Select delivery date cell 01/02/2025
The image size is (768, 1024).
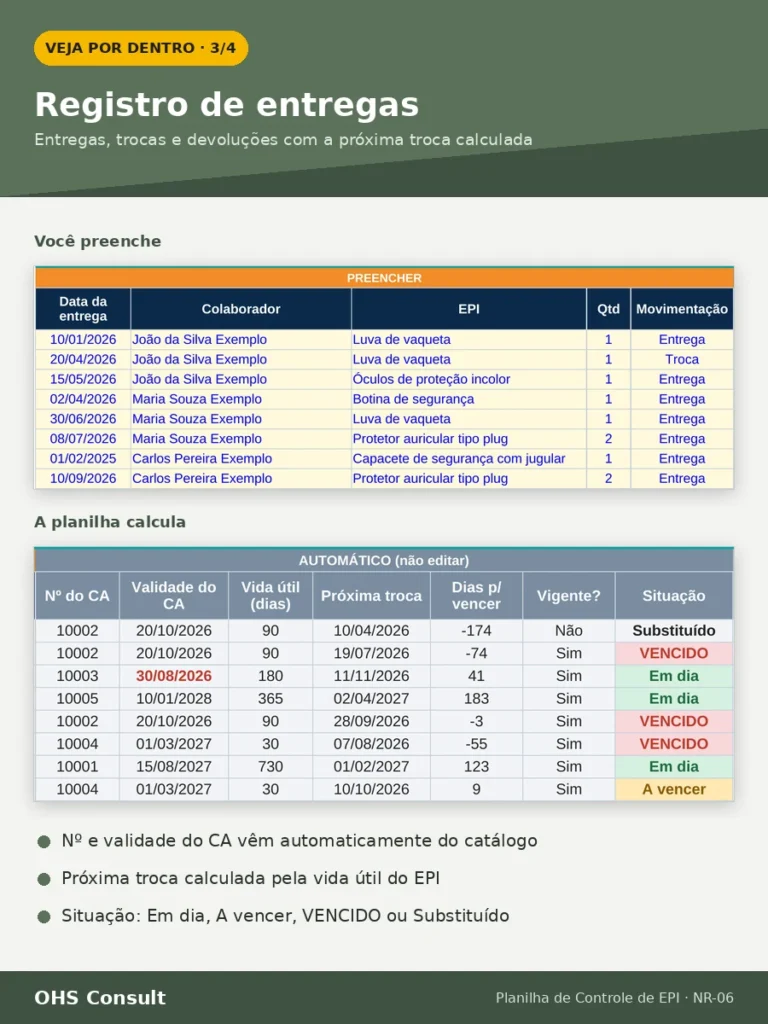pos(83,458)
